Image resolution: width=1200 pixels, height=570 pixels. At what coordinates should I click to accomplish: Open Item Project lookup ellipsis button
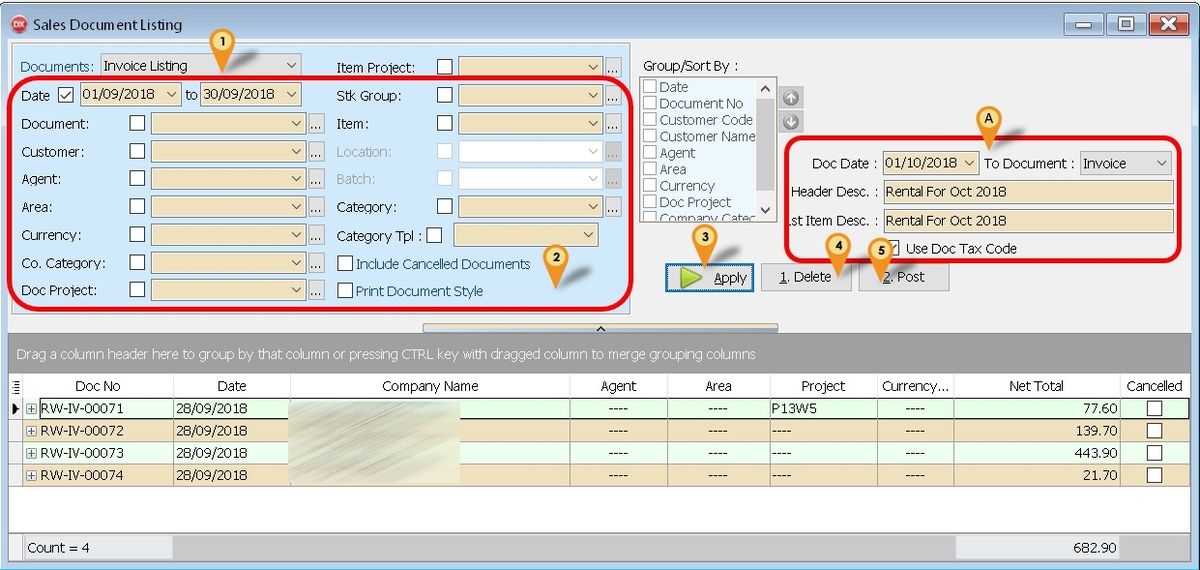pyautogui.click(x=613, y=68)
